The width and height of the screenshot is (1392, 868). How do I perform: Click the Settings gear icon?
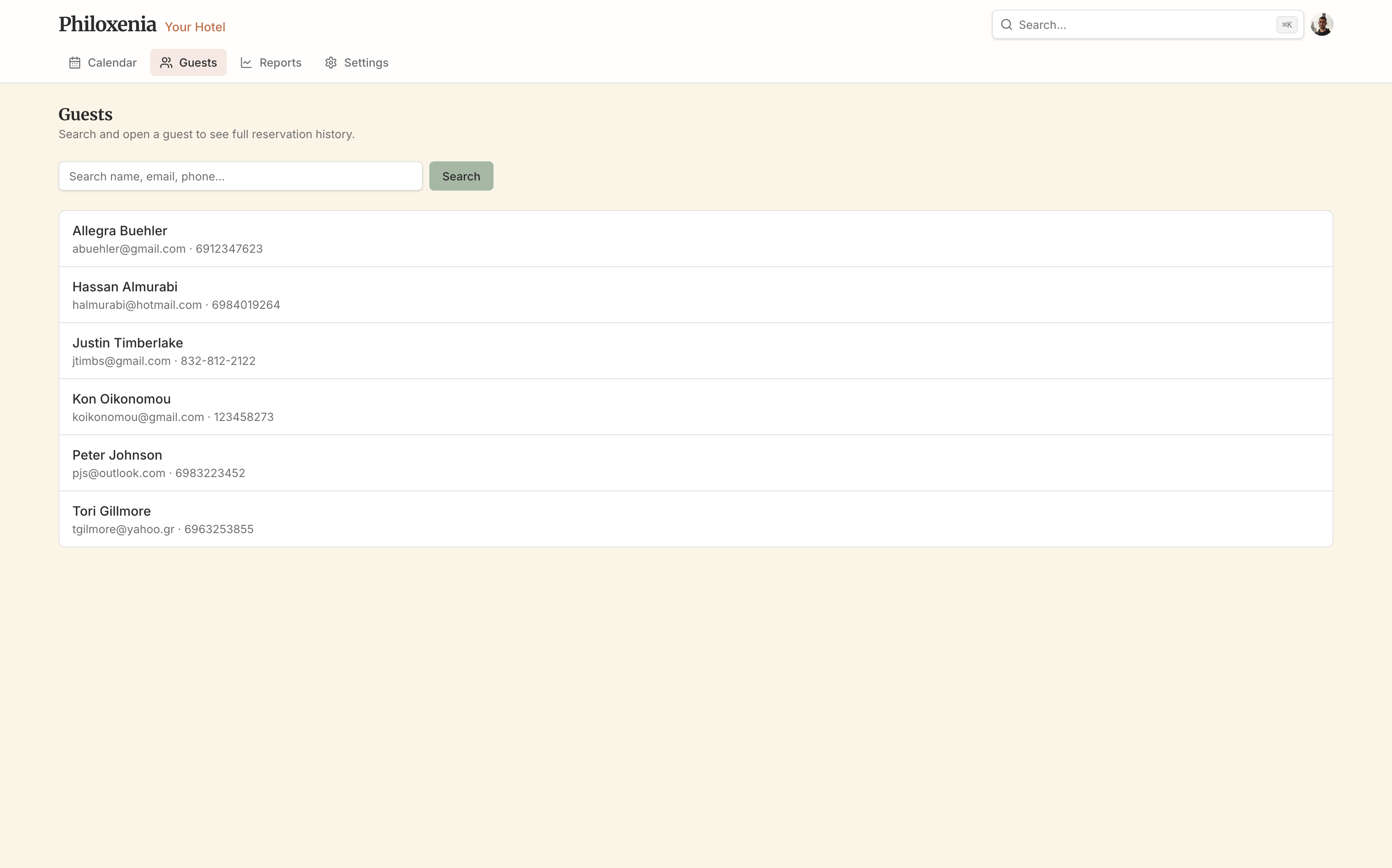331,63
